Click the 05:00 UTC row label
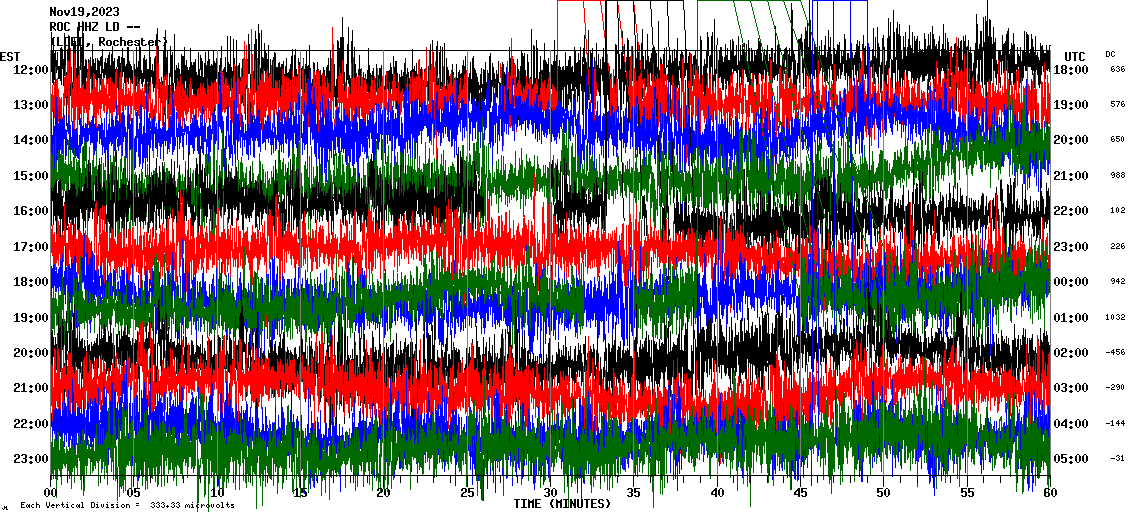This screenshot has height=519, width=1130. coord(1071,459)
